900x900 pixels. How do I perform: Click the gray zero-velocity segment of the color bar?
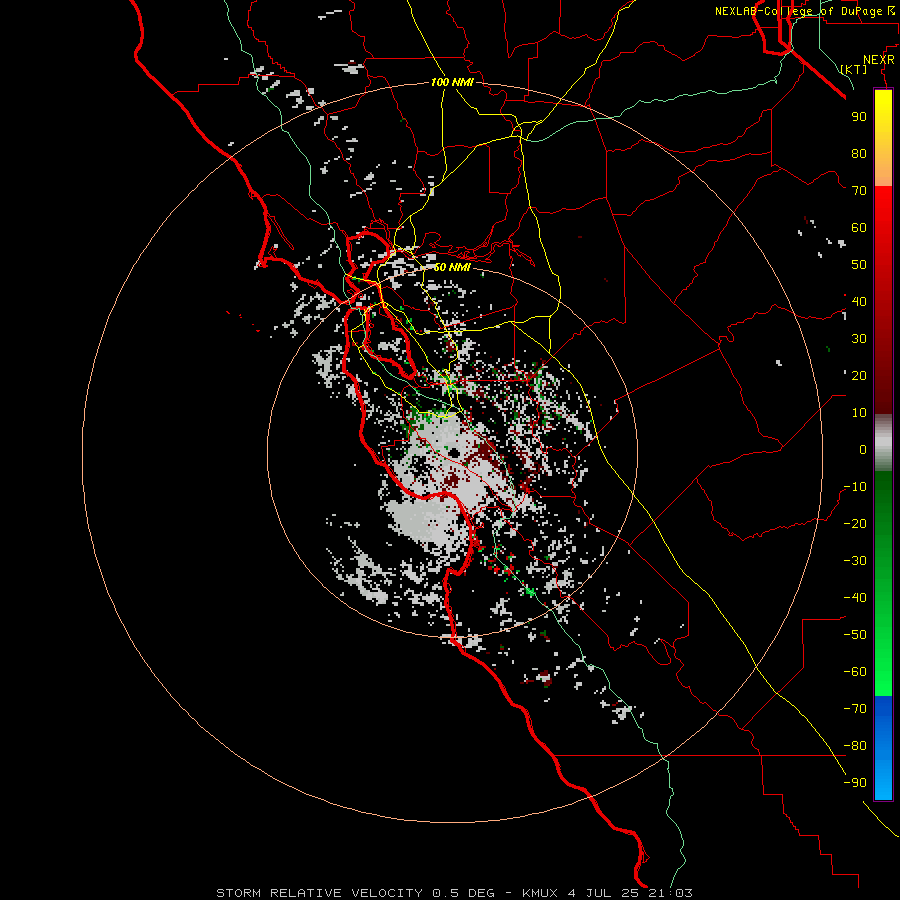click(883, 443)
